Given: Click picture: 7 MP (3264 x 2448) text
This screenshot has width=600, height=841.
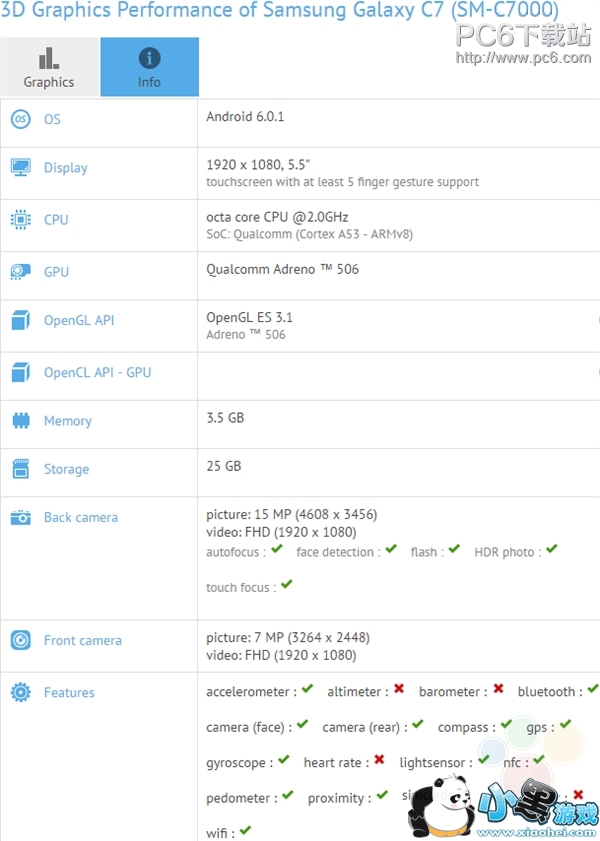Looking at the screenshot, I should [x=288, y=637].
